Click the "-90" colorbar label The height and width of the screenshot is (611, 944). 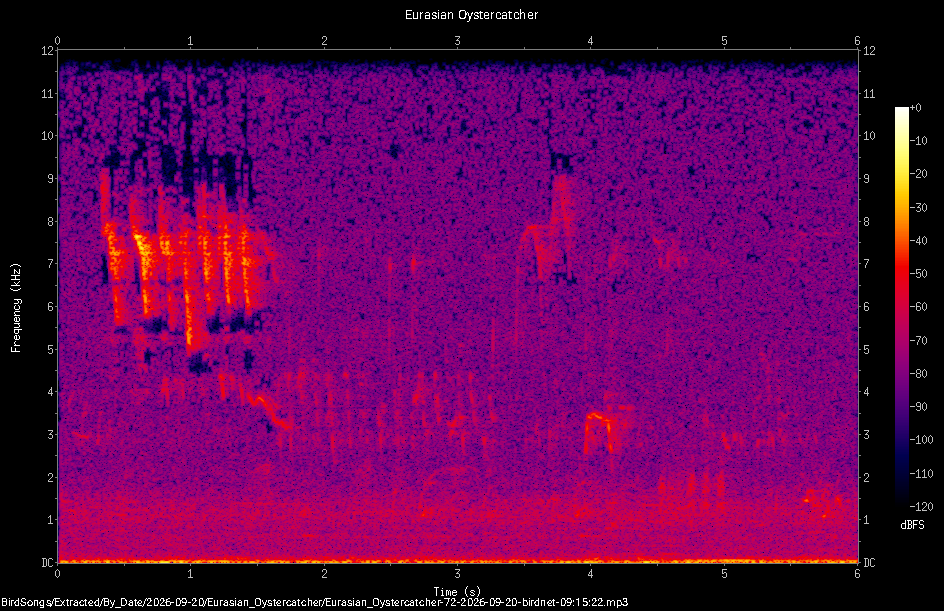click(x=918, y=407)
